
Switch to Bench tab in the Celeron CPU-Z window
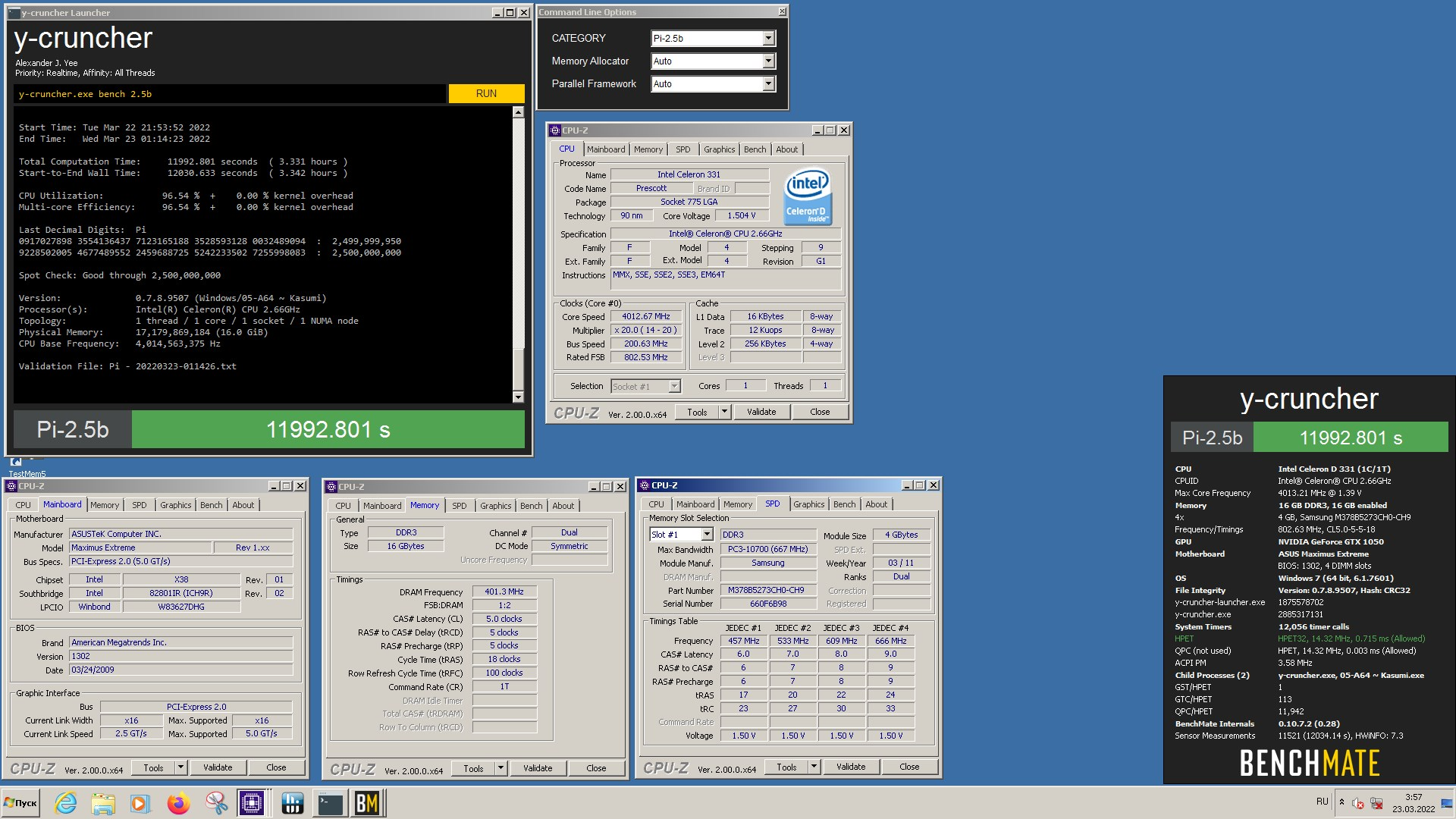755,149
